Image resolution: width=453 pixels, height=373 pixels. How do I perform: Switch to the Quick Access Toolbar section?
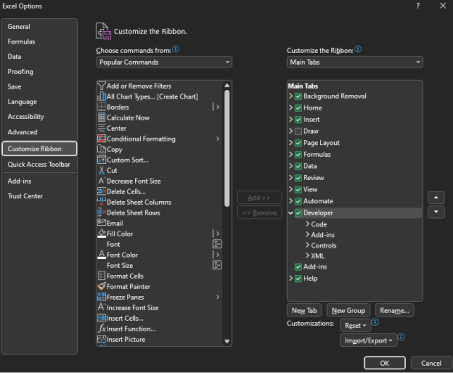coord(39,164)
